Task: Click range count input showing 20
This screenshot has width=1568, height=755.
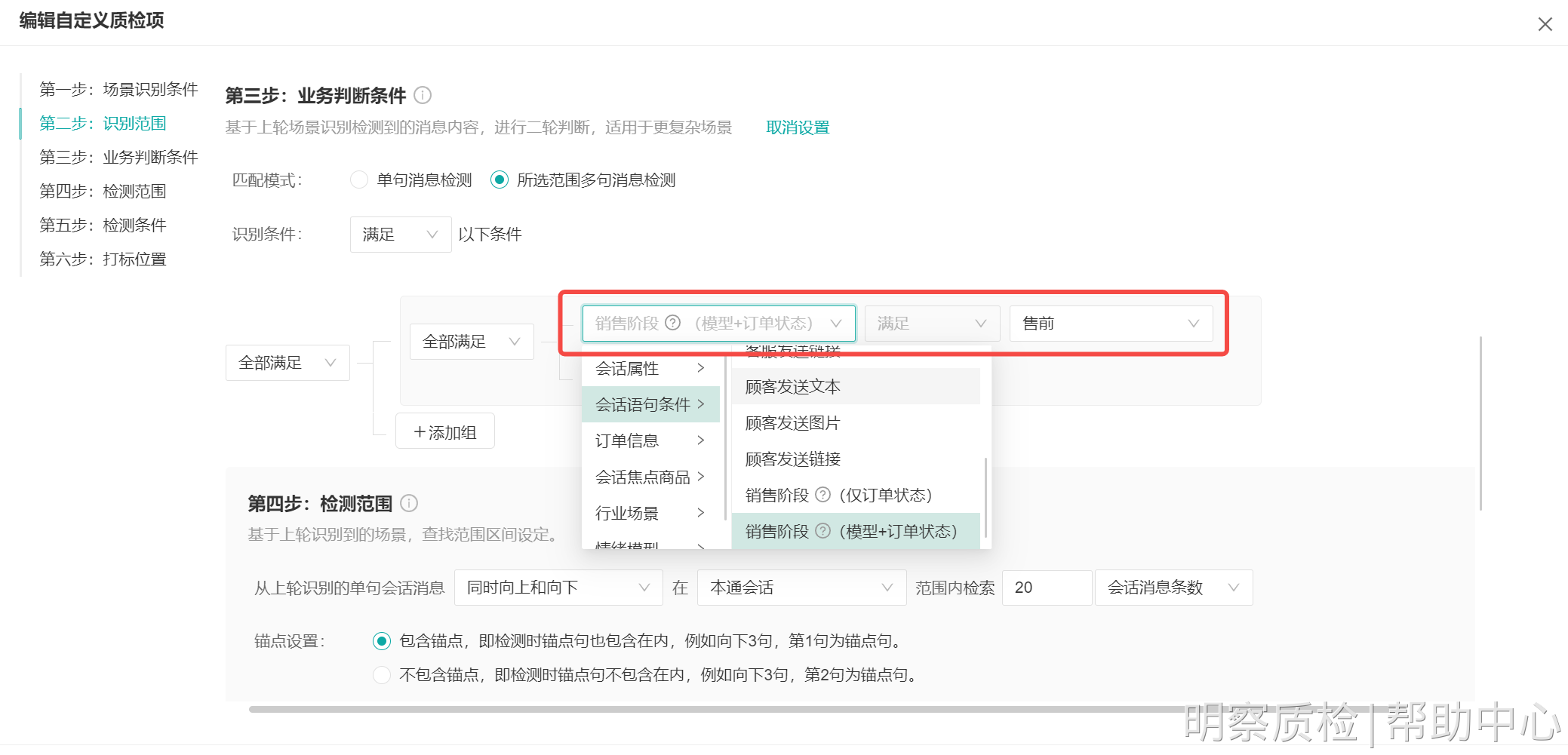Action: pyautogui.click(x=1047, y=588)
